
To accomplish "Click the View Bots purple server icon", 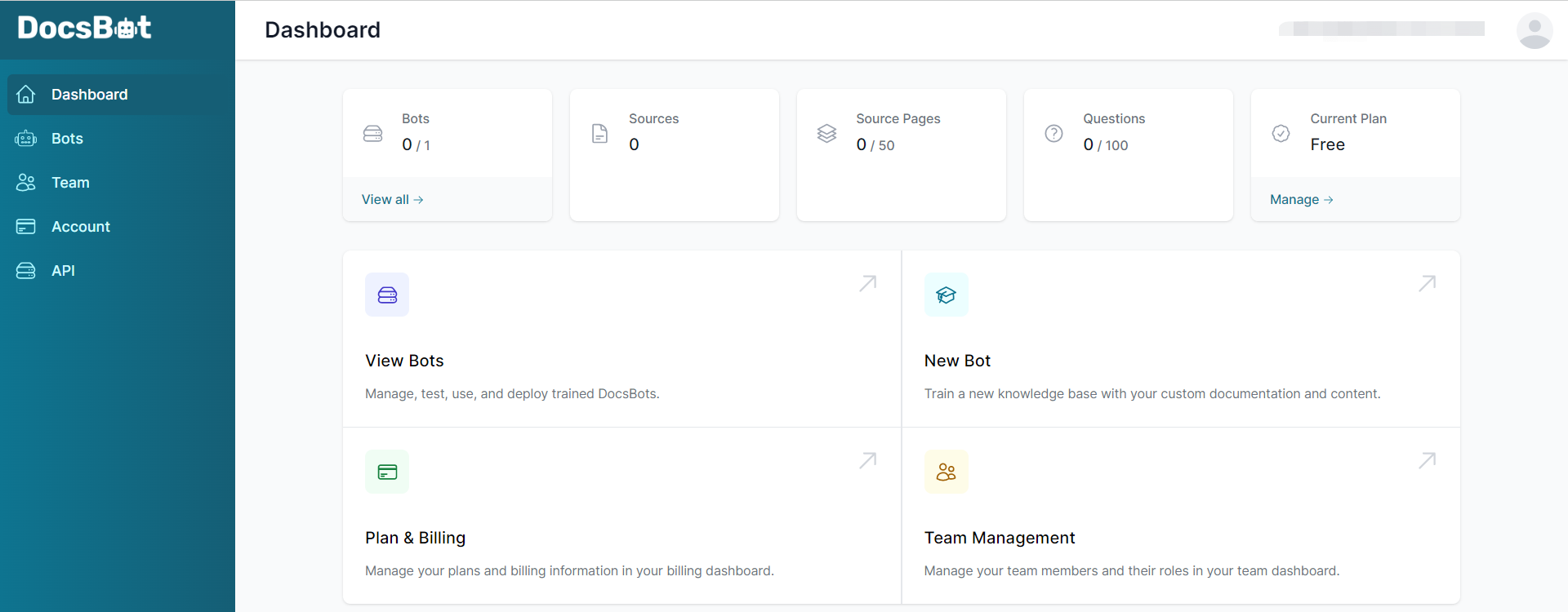I will click(x=387, y=295).
